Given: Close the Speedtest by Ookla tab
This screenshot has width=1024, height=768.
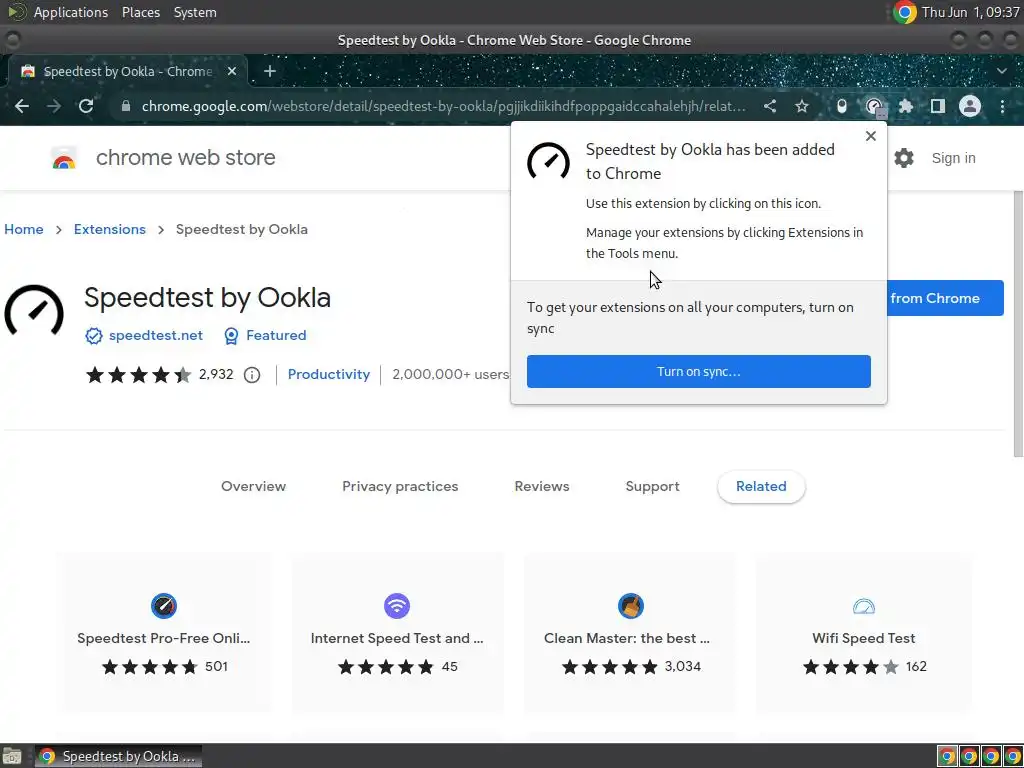Looking at the screenshot, I should pos(232,71).
